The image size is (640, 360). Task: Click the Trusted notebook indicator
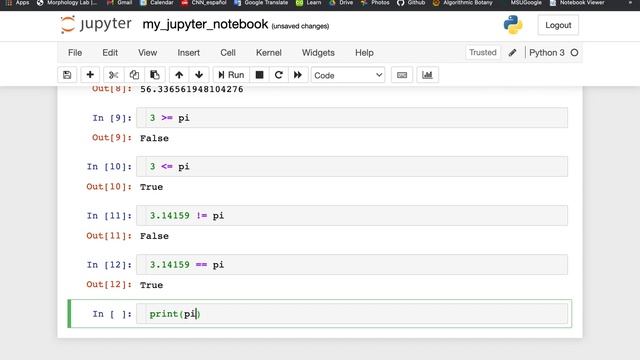point(482,52)
